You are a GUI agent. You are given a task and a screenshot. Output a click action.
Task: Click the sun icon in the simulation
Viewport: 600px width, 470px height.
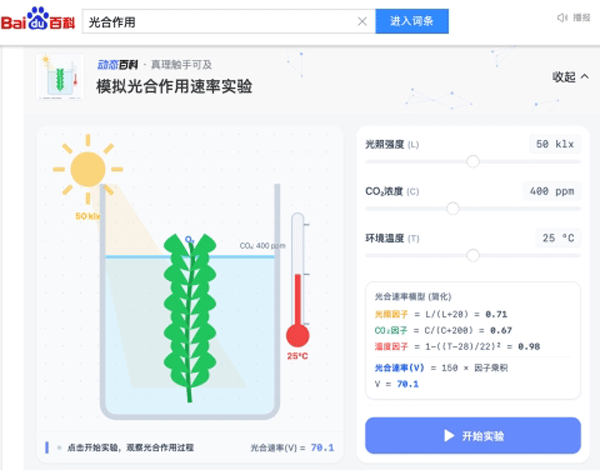pyautogui.click(x=88, y=169)
